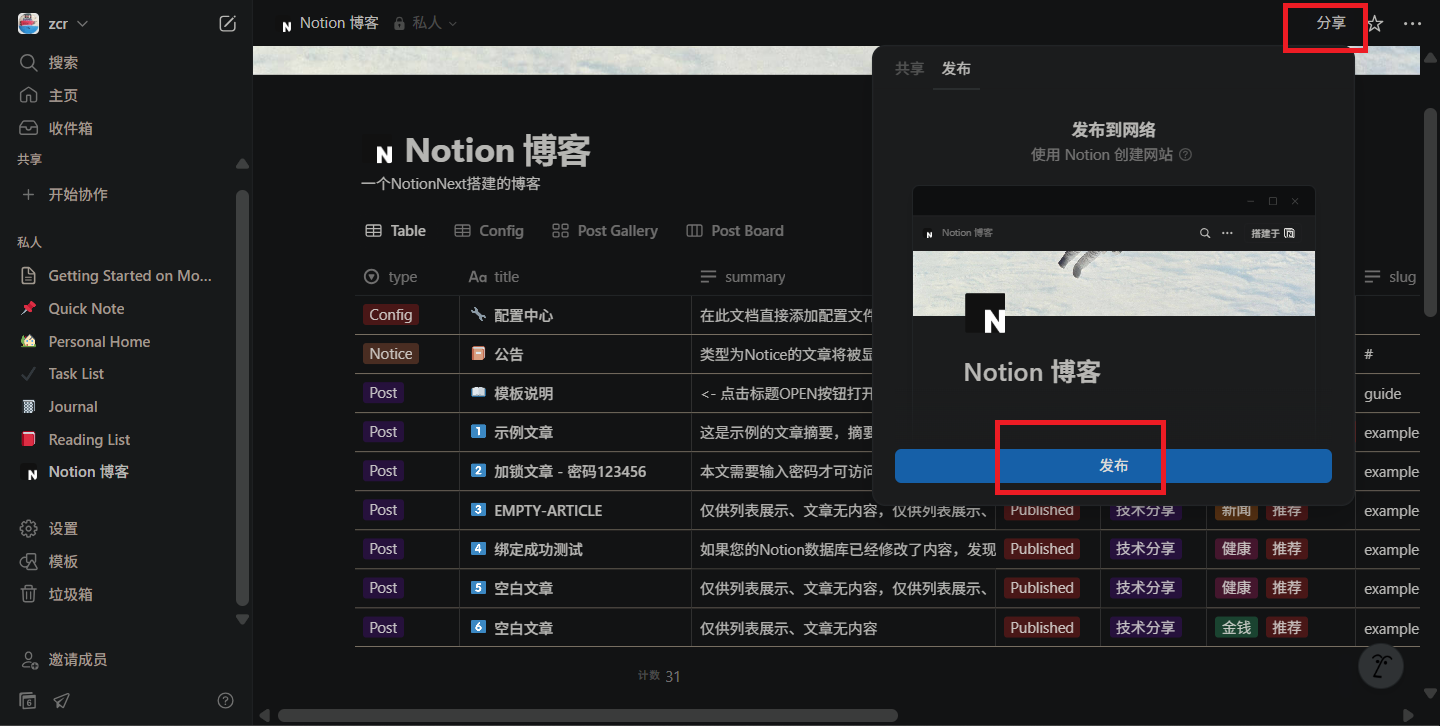Click the 计数 31 count at table bottom
The image size is (1440, 726).
point(659,676)
